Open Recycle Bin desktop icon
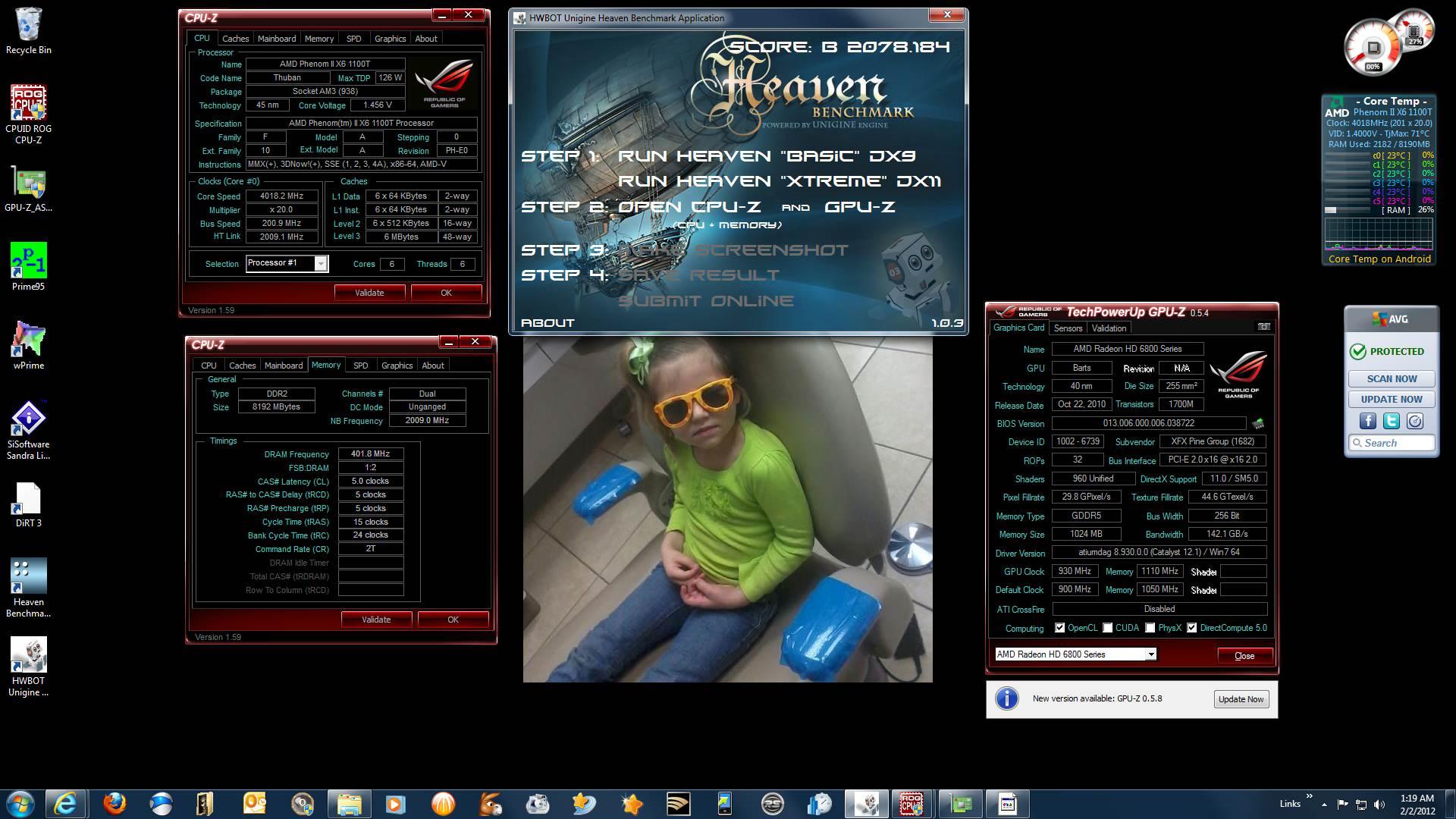This screenshot has height=819, width=1456. [29, 30]
